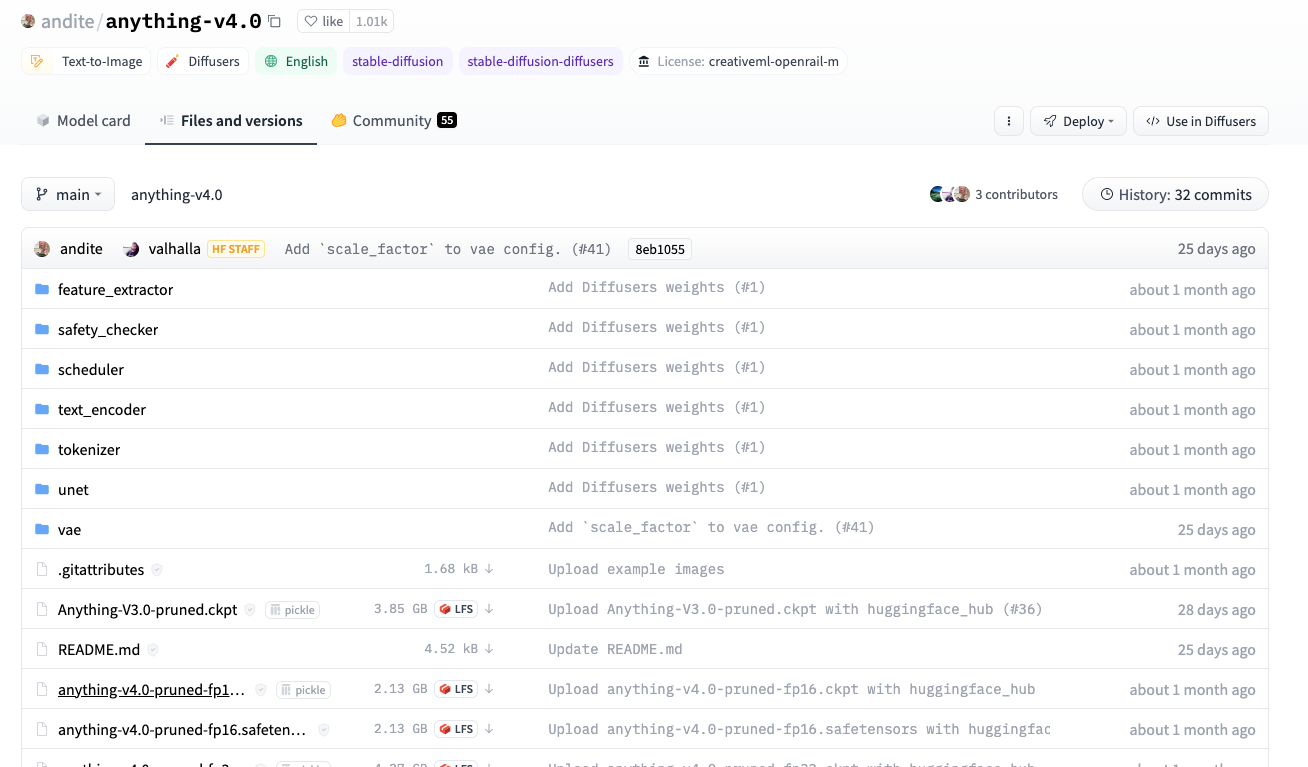1308x767 pixels.
Task: Click the feature_extractor folder icon
Action: point(42,289)
